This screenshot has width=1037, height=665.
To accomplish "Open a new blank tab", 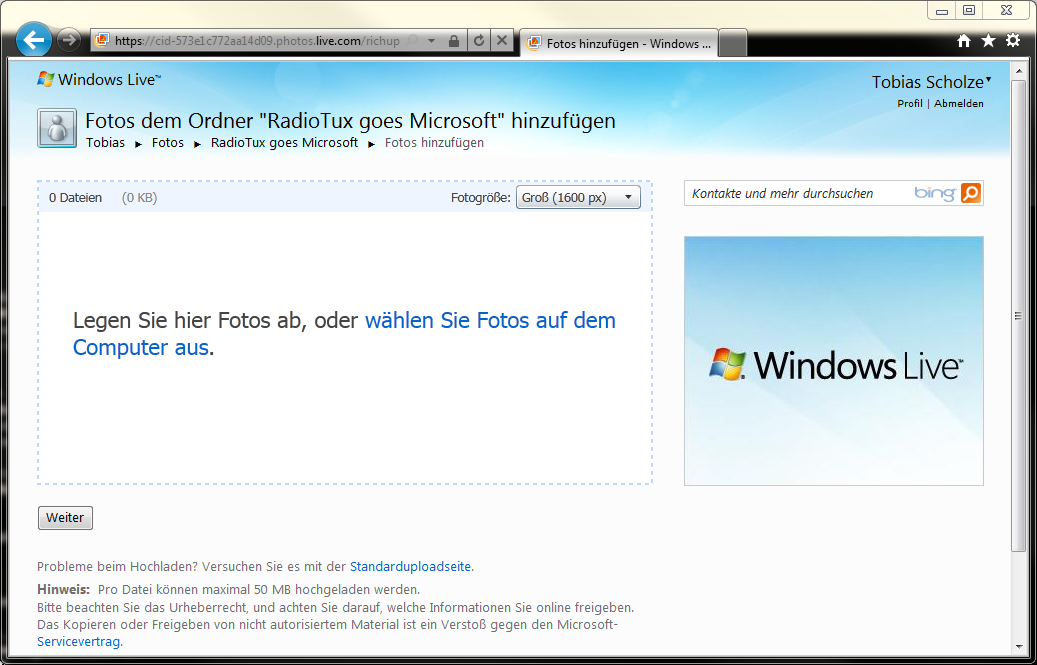I will pyautogui.click(x=733, y=44).
